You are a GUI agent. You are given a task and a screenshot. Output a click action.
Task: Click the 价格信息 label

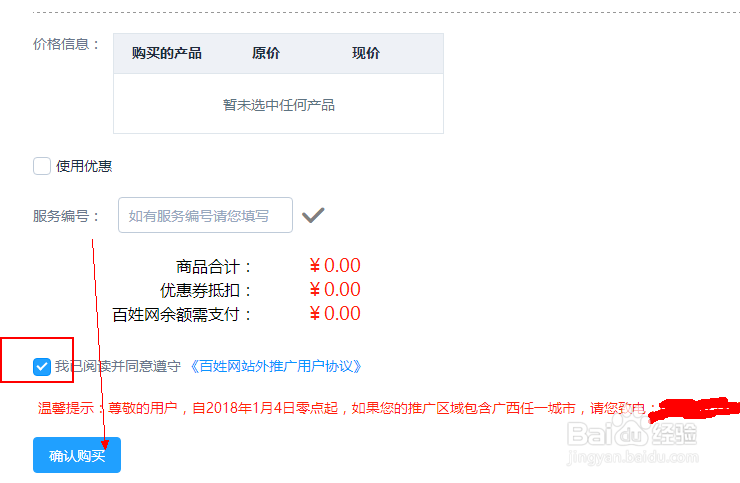point(67,44)
